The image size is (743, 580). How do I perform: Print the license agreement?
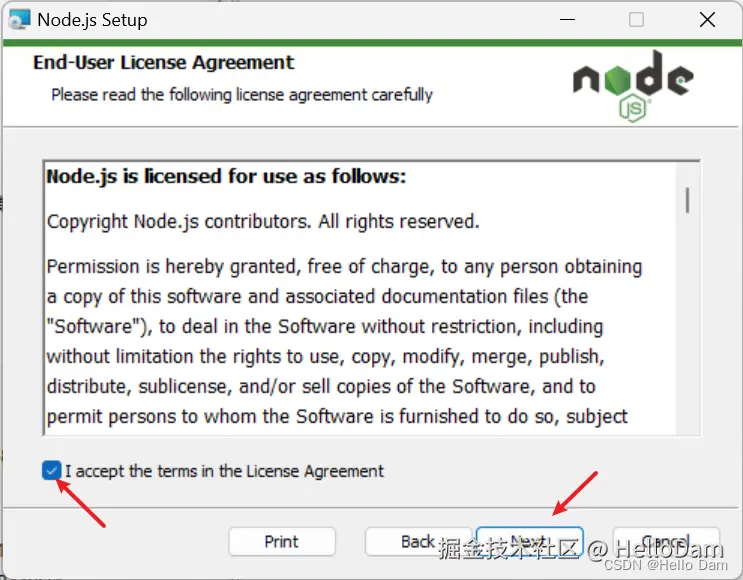pos(282,541)
